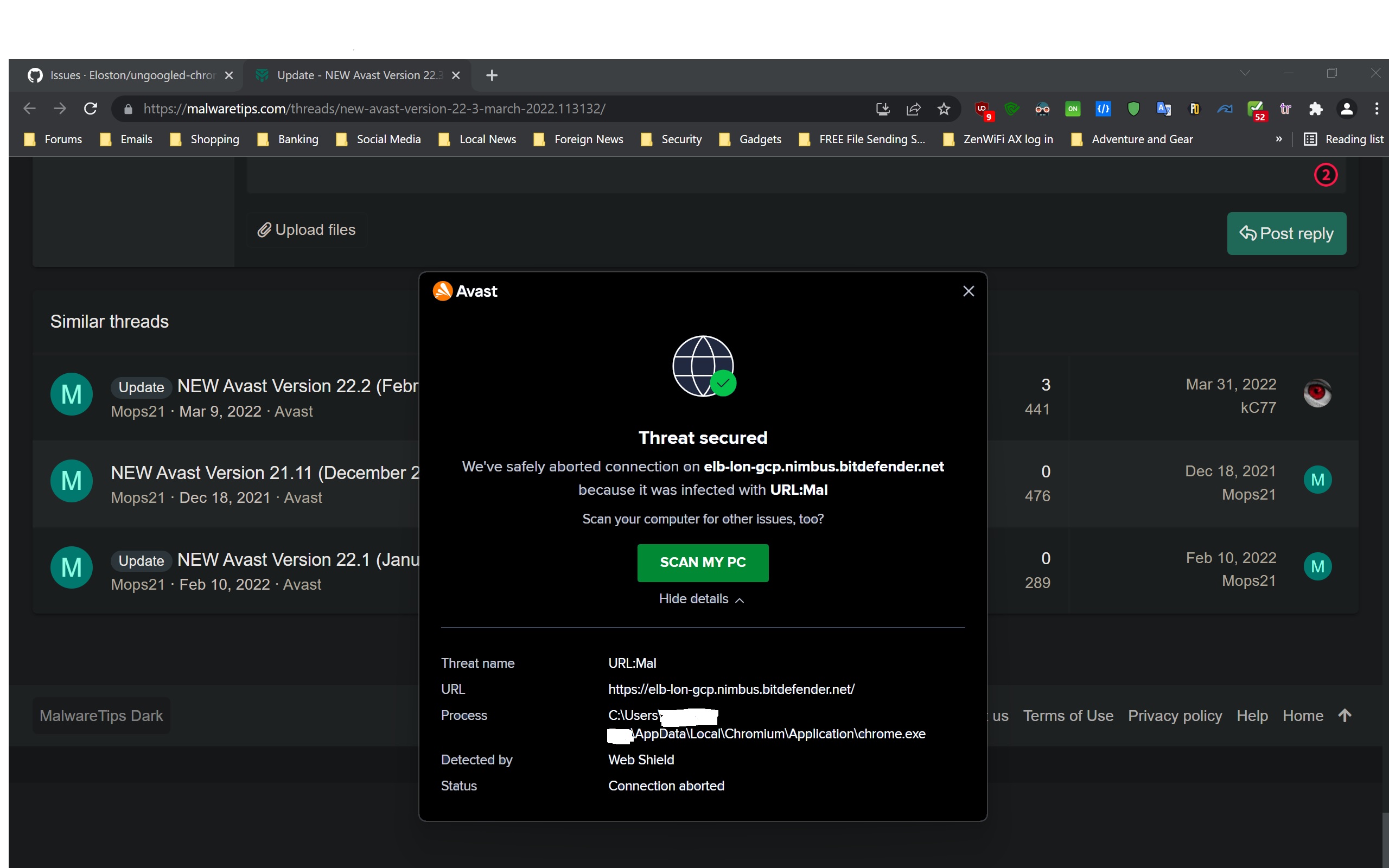Bookmark this page with star icon
The width and height of the screenshot is (1389, 868).
(944, 109)
